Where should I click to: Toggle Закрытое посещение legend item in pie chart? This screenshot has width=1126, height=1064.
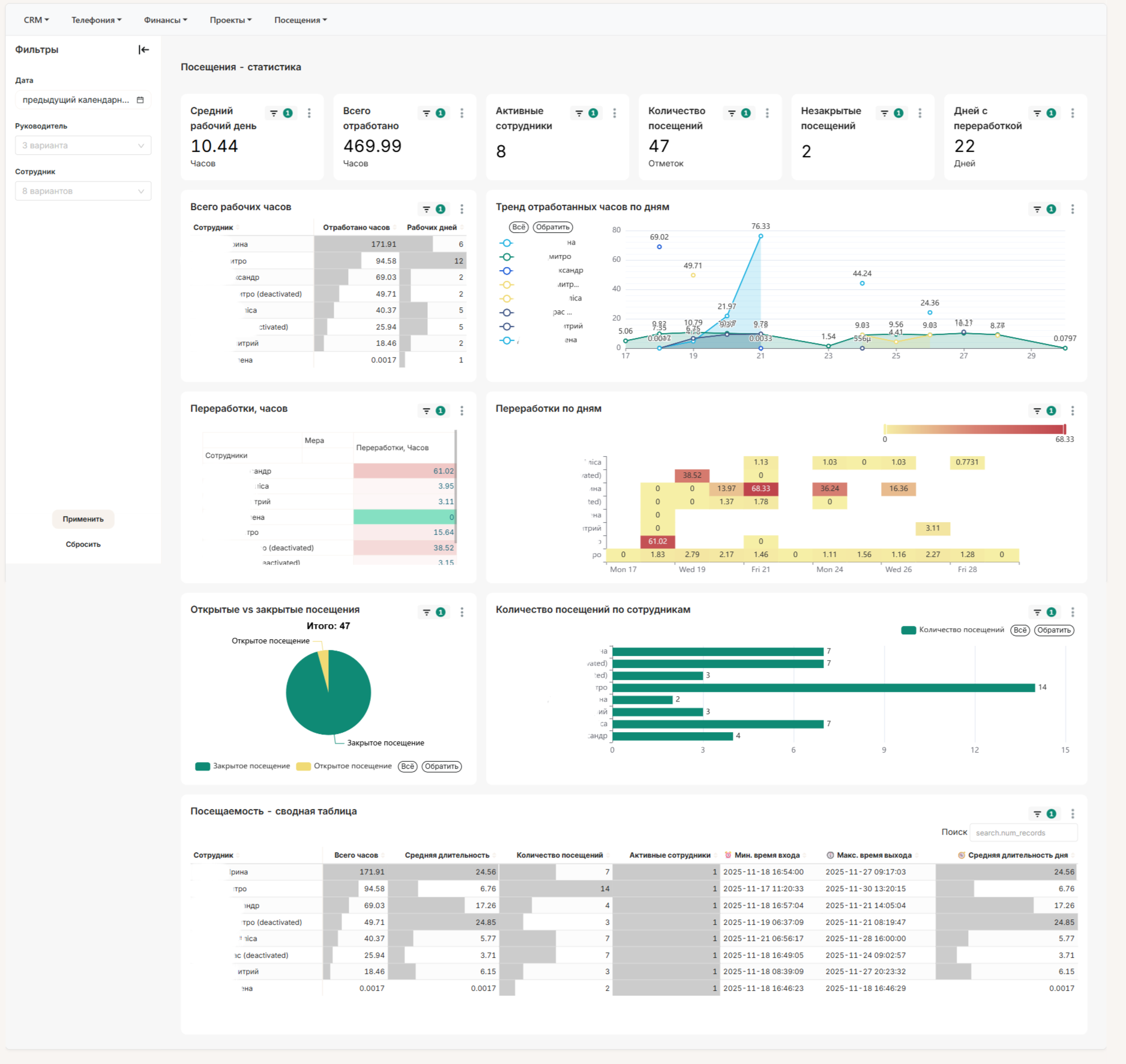[x=243, y=766]
